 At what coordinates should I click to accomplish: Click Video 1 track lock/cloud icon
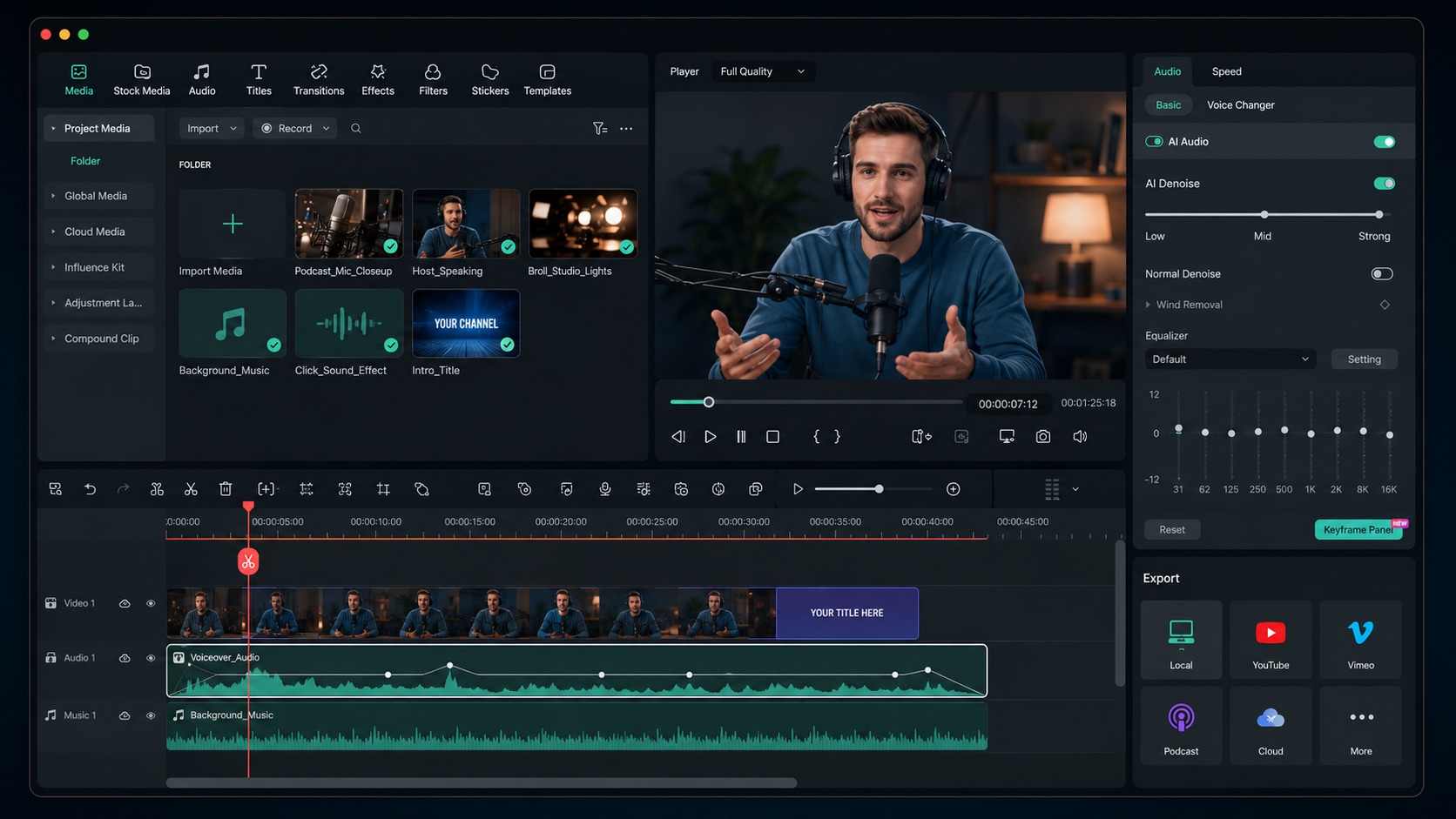[x=125, y=603]
